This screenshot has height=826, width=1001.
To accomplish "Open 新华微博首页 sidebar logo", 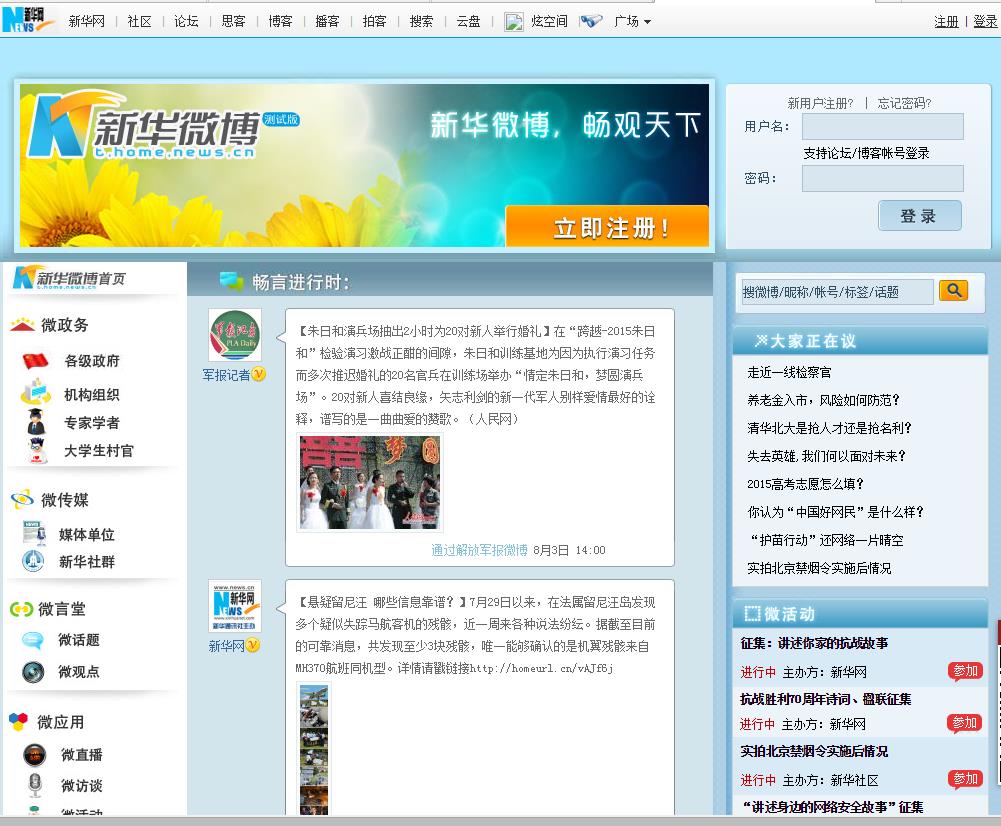I will point(69,278).
